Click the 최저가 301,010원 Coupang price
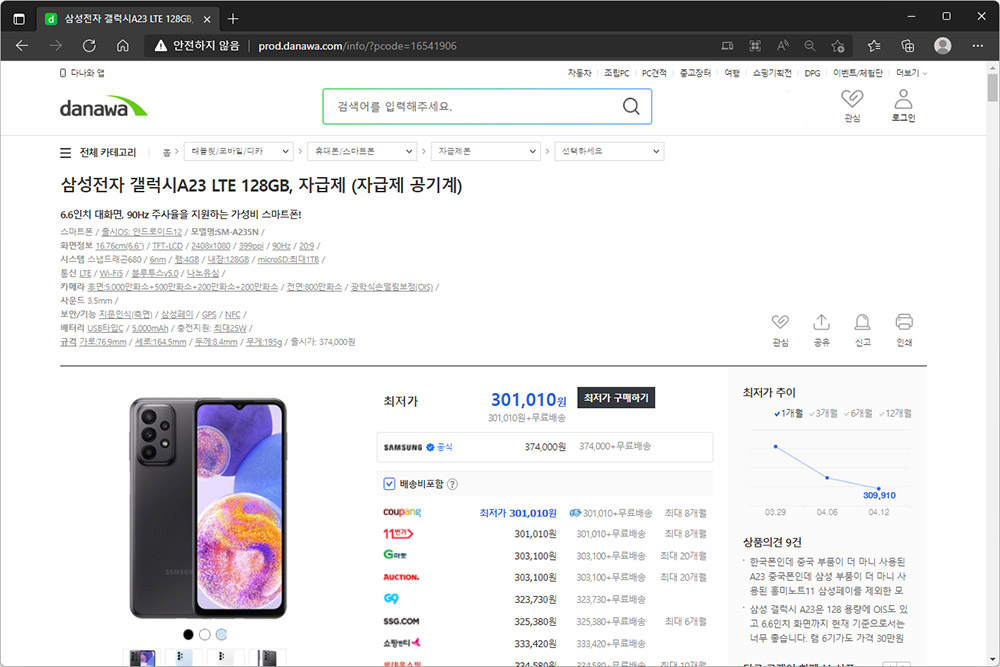This screenshot has width=1000, height=667. (x=518, y=513)
